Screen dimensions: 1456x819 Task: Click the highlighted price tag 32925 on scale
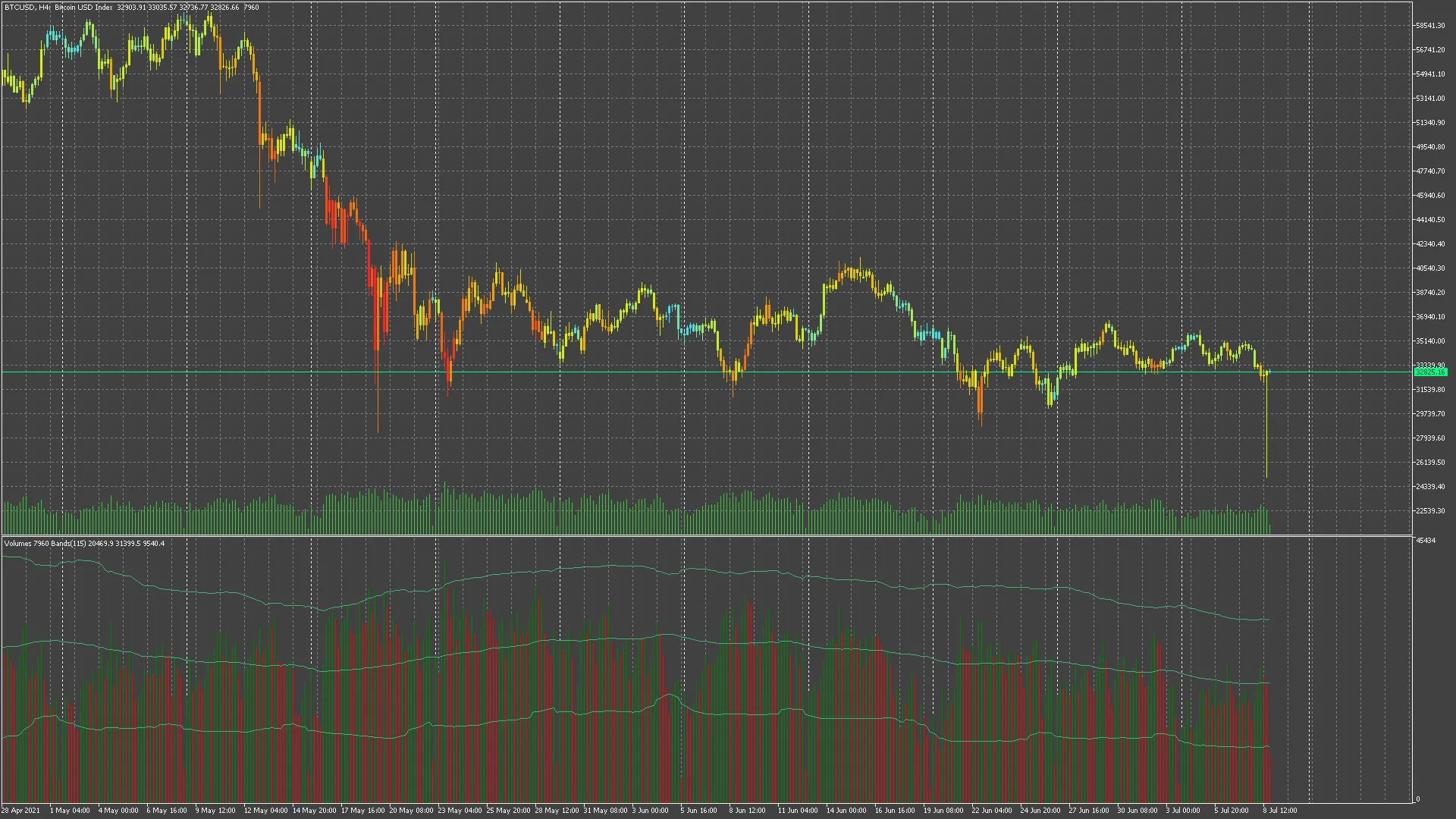[1432, 372]
